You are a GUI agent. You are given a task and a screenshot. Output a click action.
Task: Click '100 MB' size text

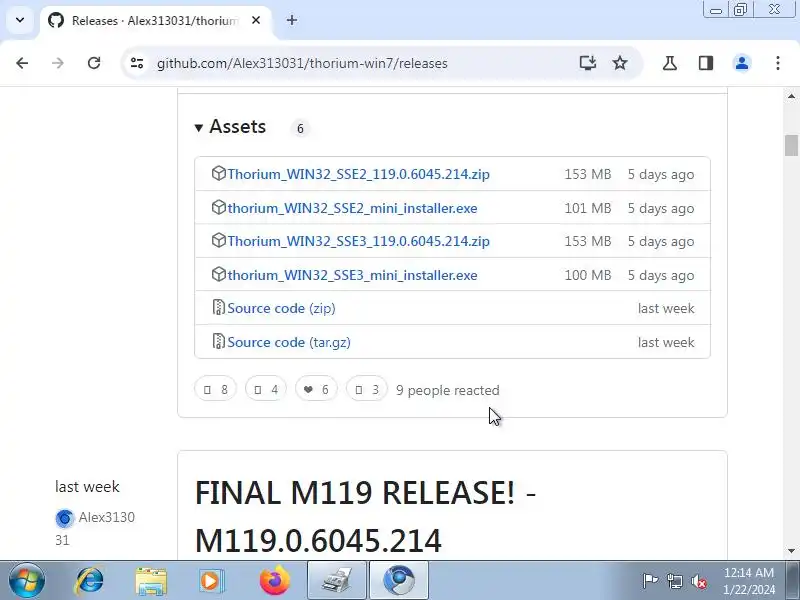(588, 275)
